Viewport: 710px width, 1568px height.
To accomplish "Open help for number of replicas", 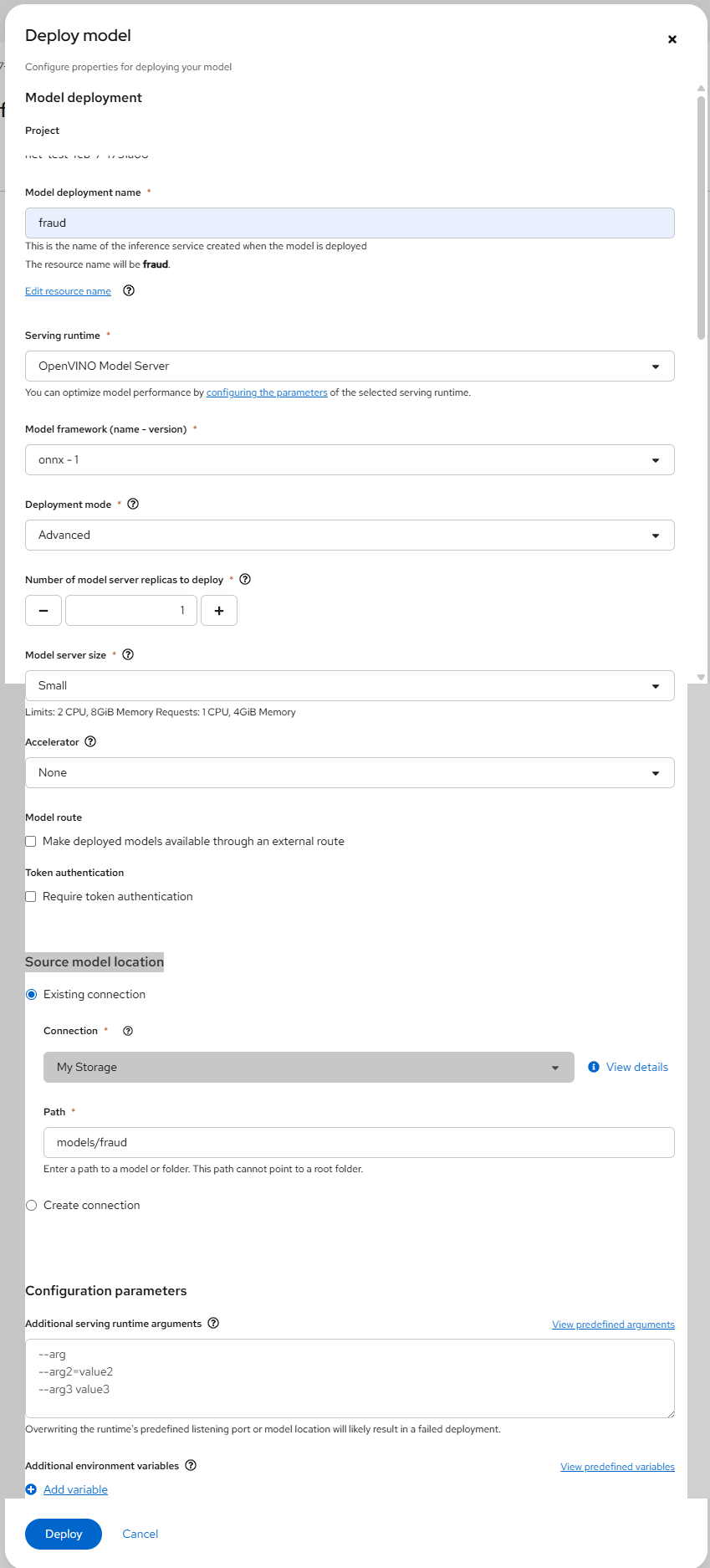I will pos(245,579).
